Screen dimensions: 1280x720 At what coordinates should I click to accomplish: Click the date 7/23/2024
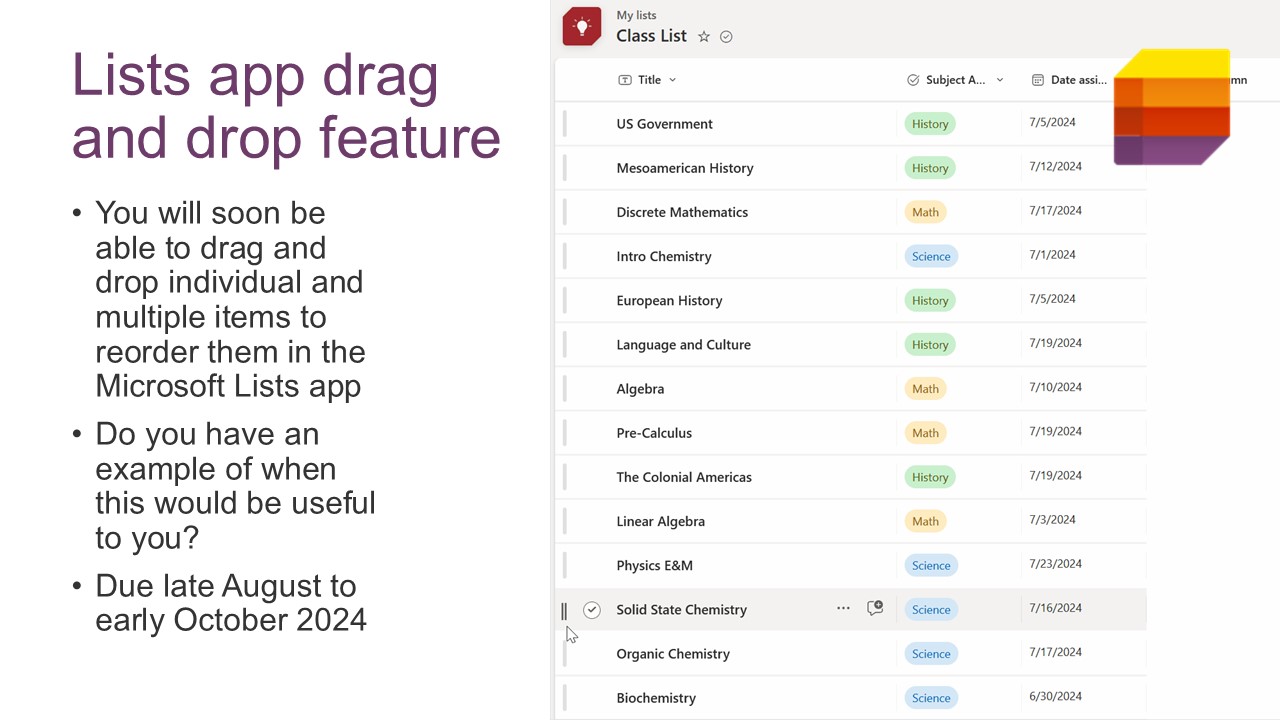(1055, 563)
